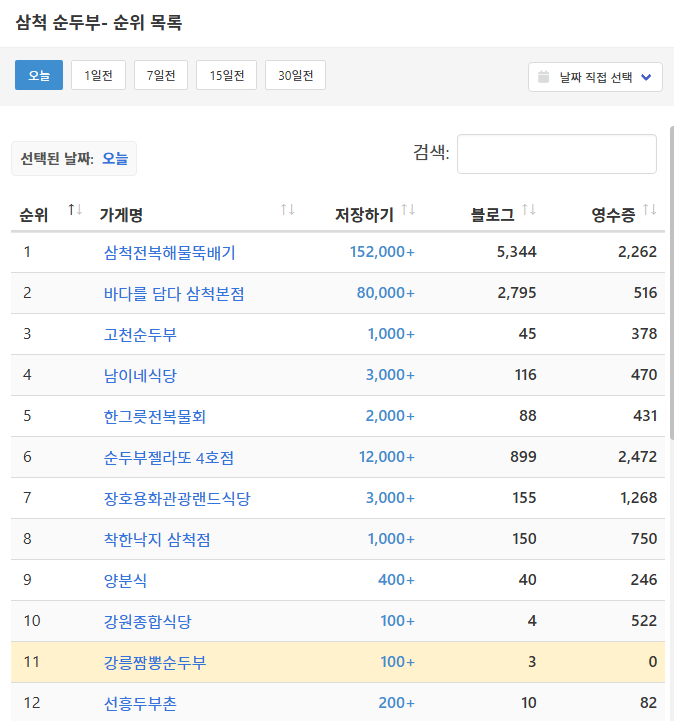Visit the 고천순두부 store page

click(140, 334)
